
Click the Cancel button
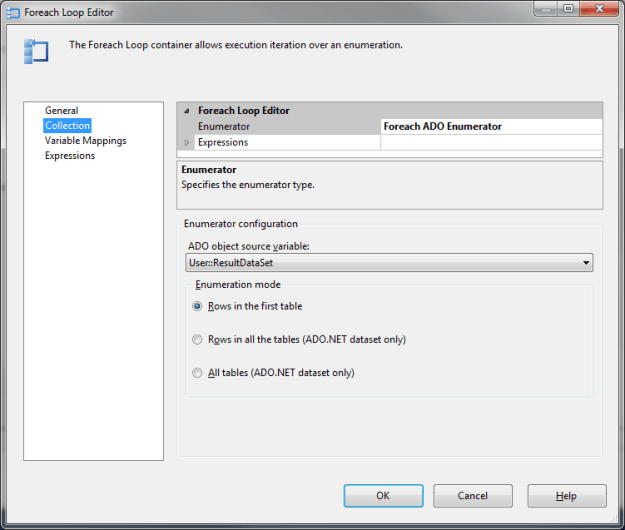[473, 496]
